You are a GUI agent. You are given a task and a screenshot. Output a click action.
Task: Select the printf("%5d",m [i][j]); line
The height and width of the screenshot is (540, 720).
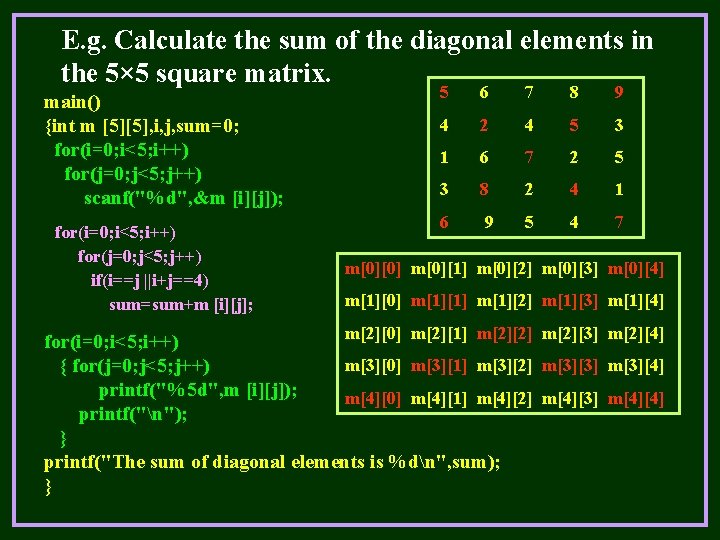click(198, 391)
